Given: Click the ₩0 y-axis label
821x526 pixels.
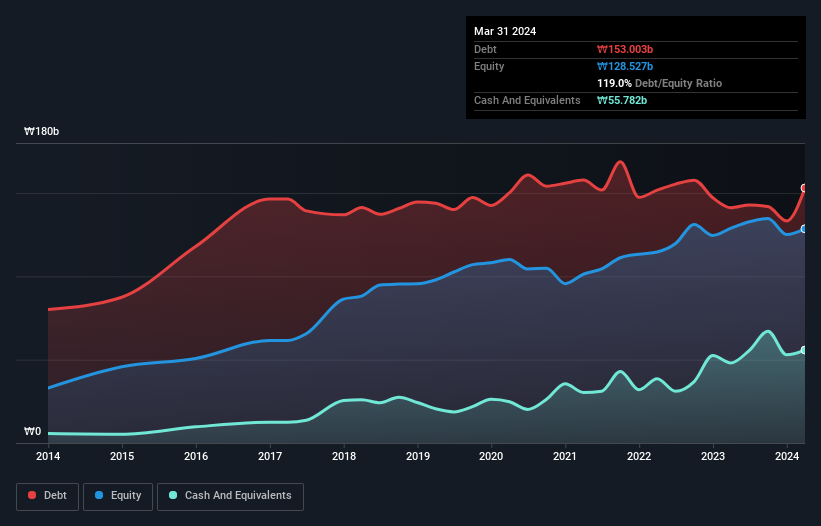Looking at the screenshot, I should click(x=32, y=431).
